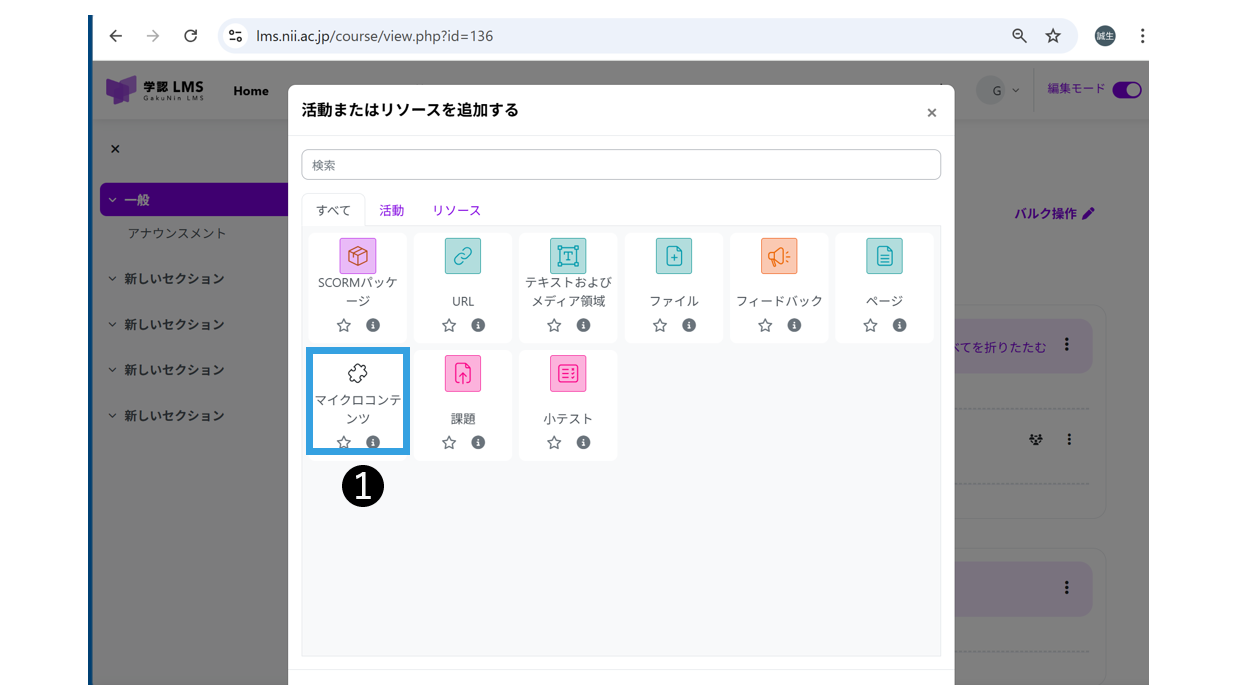Select the Feedback (フィードバック) activity icon

[x=778, y=256]
